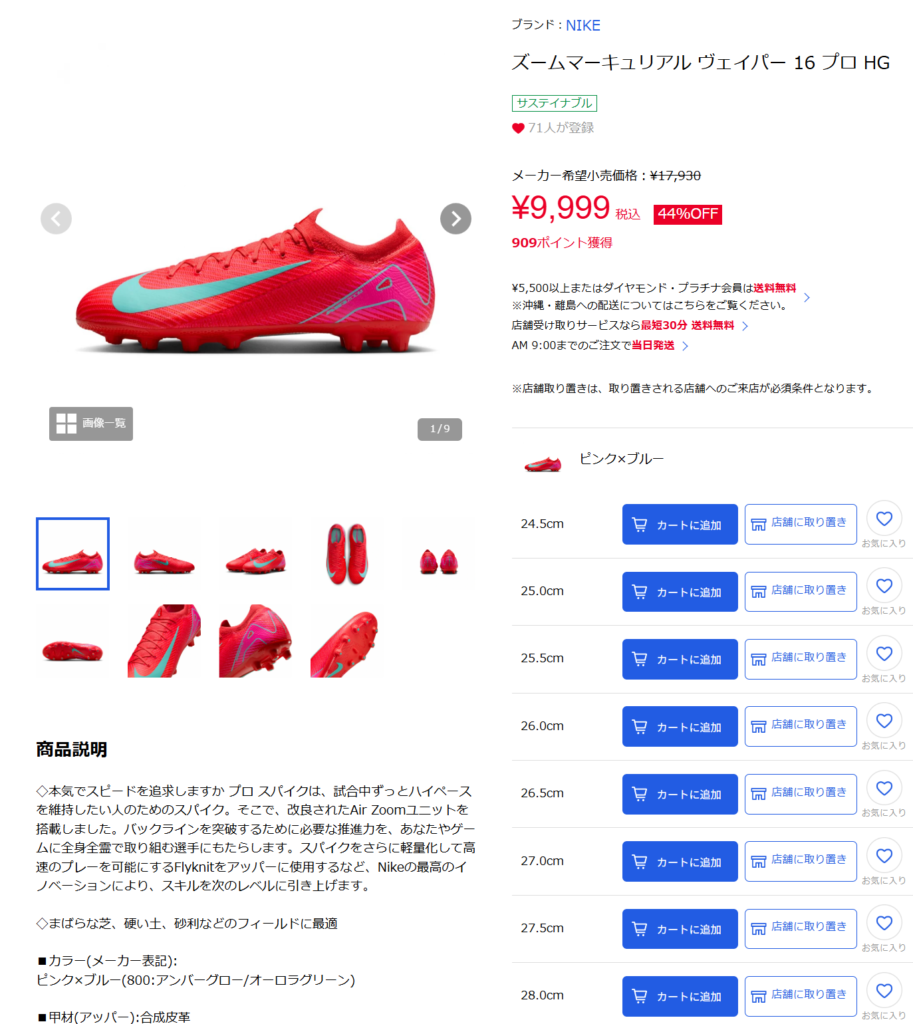Add the 28.0cm size to cart
913x1024 pixels.
pyautogui.click(x=680, y=996)
